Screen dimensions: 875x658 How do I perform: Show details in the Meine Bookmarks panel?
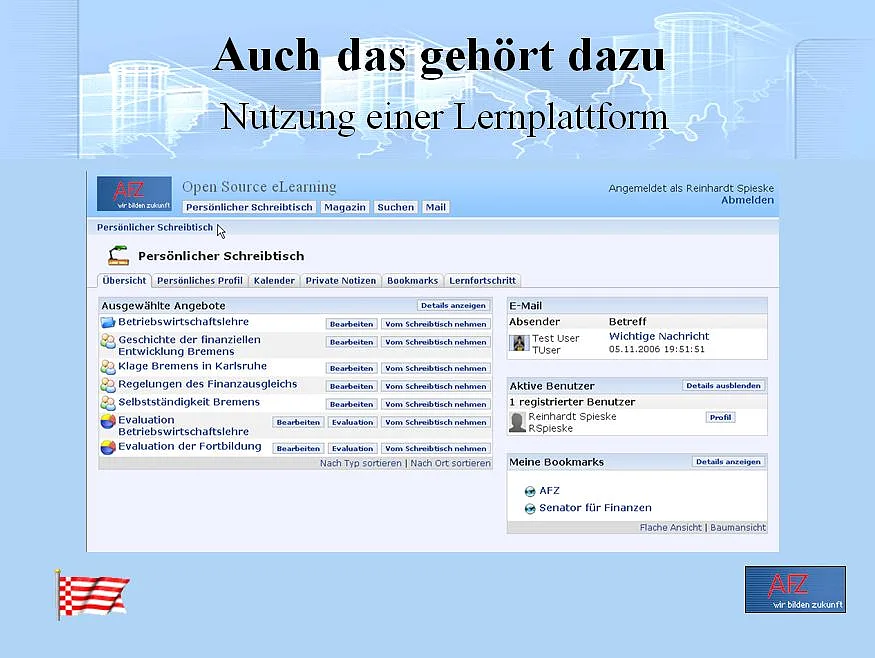[729, 462]
